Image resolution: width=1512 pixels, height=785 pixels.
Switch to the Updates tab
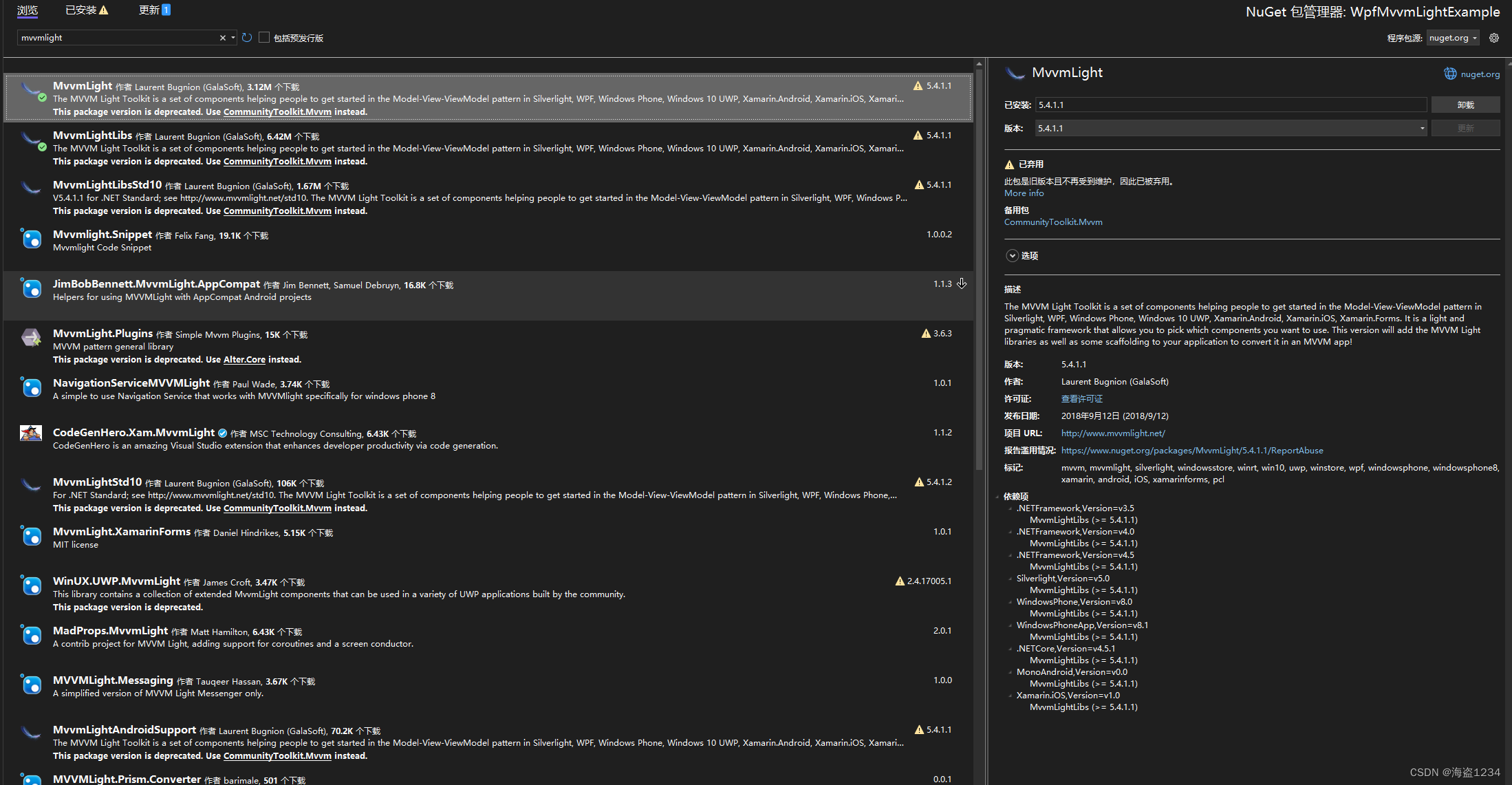tap(155, 10)
